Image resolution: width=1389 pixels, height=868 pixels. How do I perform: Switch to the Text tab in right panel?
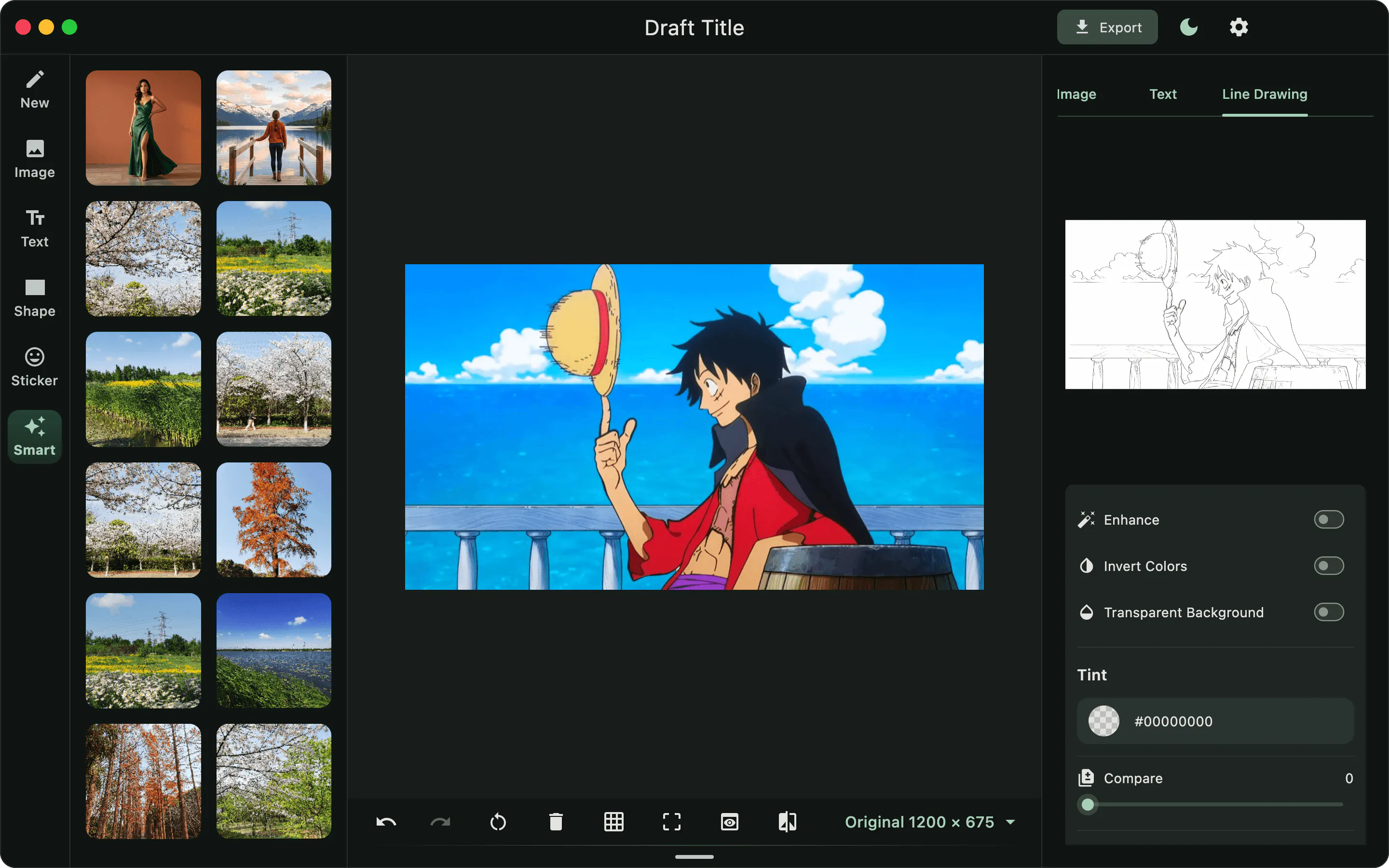[1163, 94]
